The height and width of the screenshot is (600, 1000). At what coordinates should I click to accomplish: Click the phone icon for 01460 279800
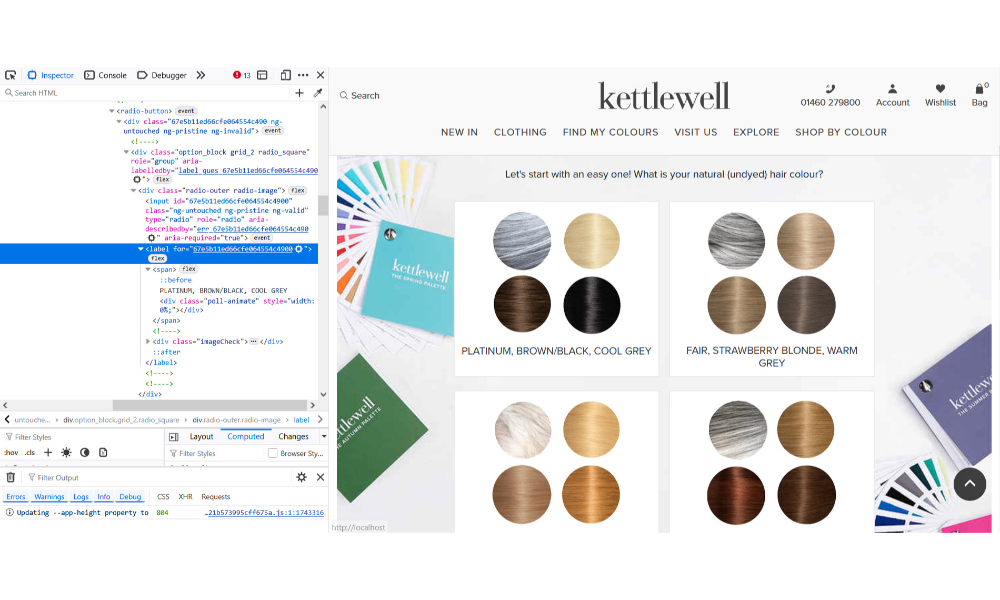coord(830,89)
